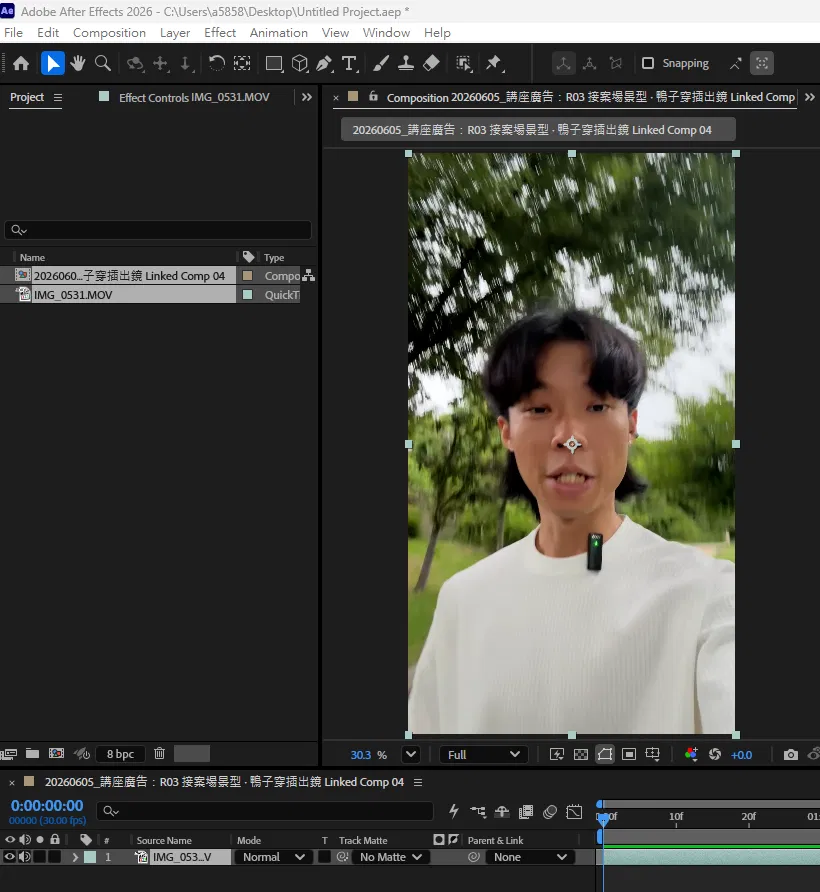Go to the Home screen icon
820x892 pixels.
click(21, 63)
